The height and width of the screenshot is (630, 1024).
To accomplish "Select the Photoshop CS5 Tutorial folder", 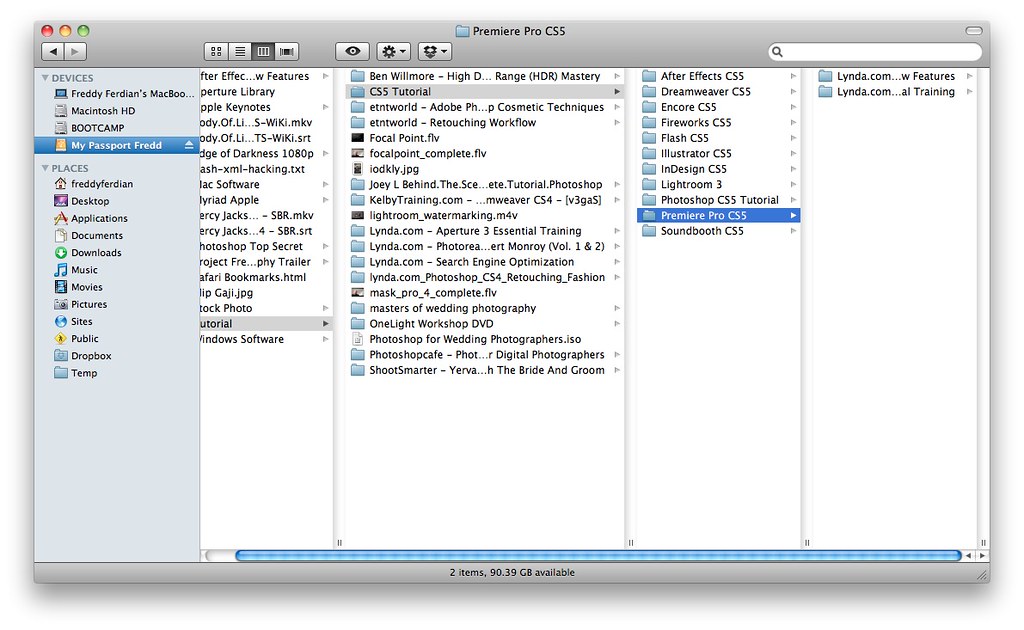I will pos(718,200).
